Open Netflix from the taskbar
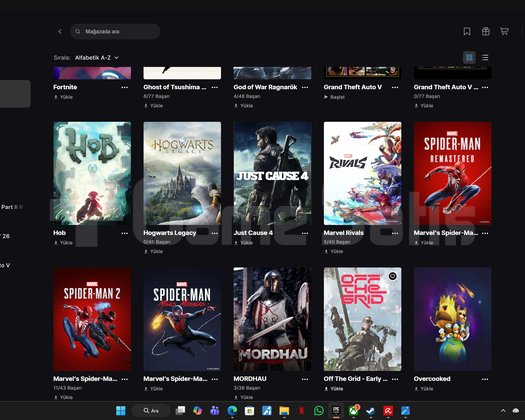Viewport: 525px width, 420px height. click(302, 411)
